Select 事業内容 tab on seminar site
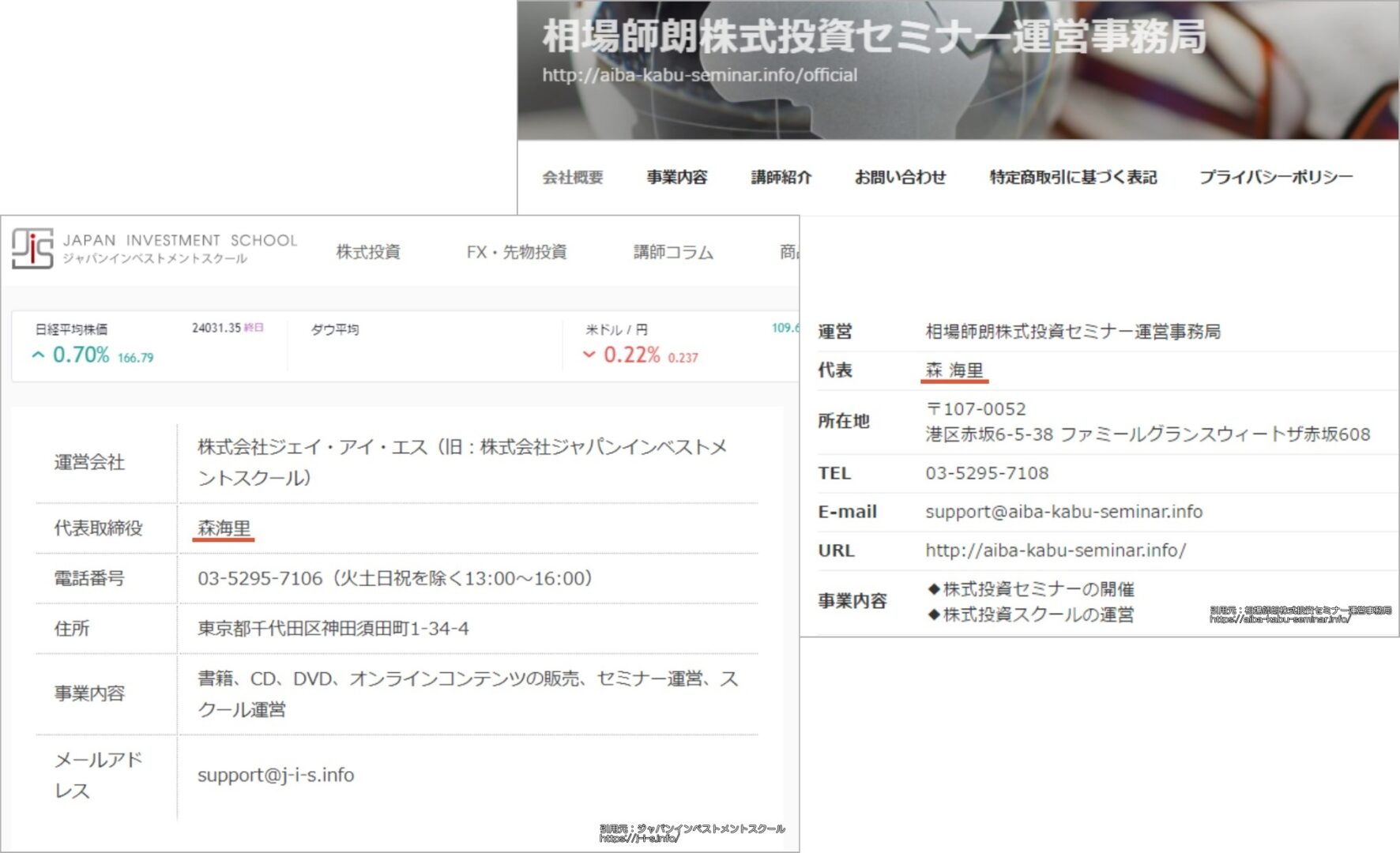 point(677,177)
